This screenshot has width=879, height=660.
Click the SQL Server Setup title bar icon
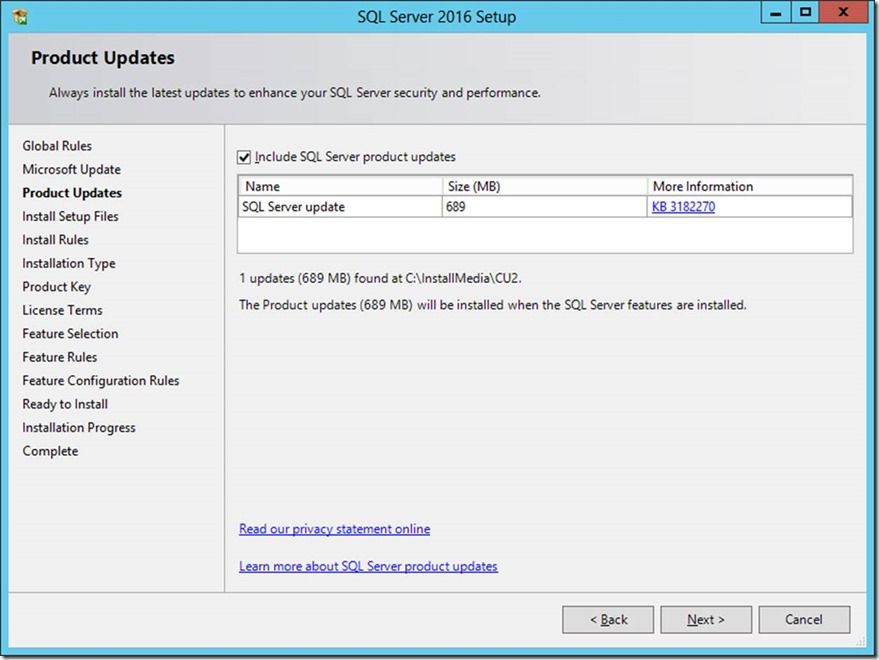(20, 17)
